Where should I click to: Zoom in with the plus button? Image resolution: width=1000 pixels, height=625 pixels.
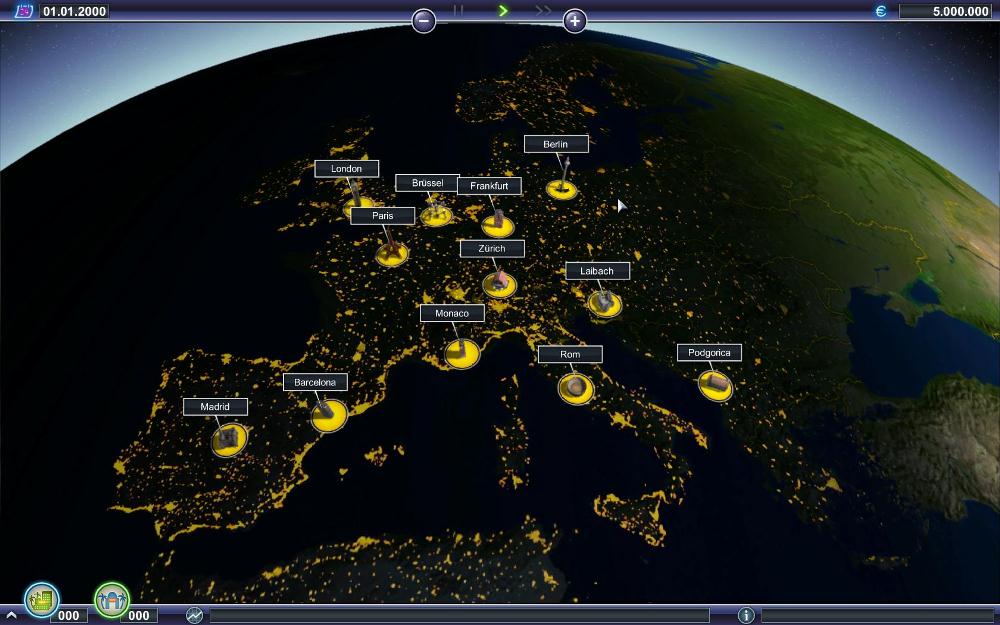[574, 20]
